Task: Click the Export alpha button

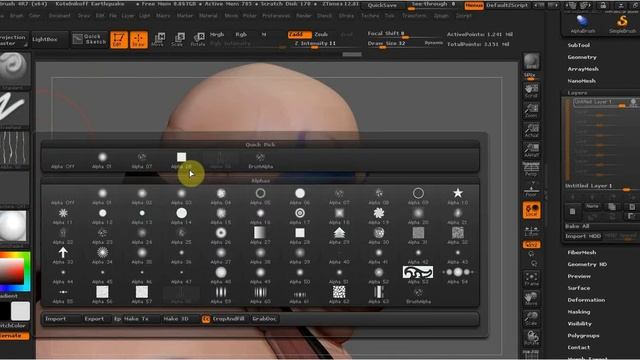Action: point(94,319)
